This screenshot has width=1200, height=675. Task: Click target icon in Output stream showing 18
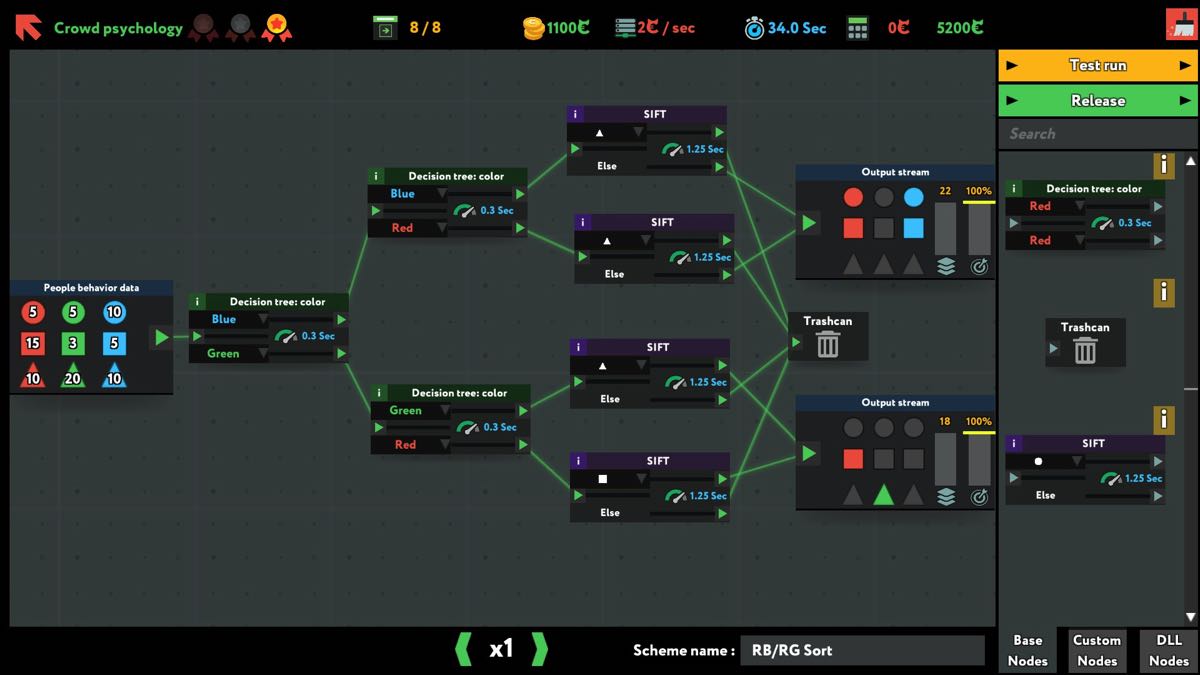[x=979, y=497]
